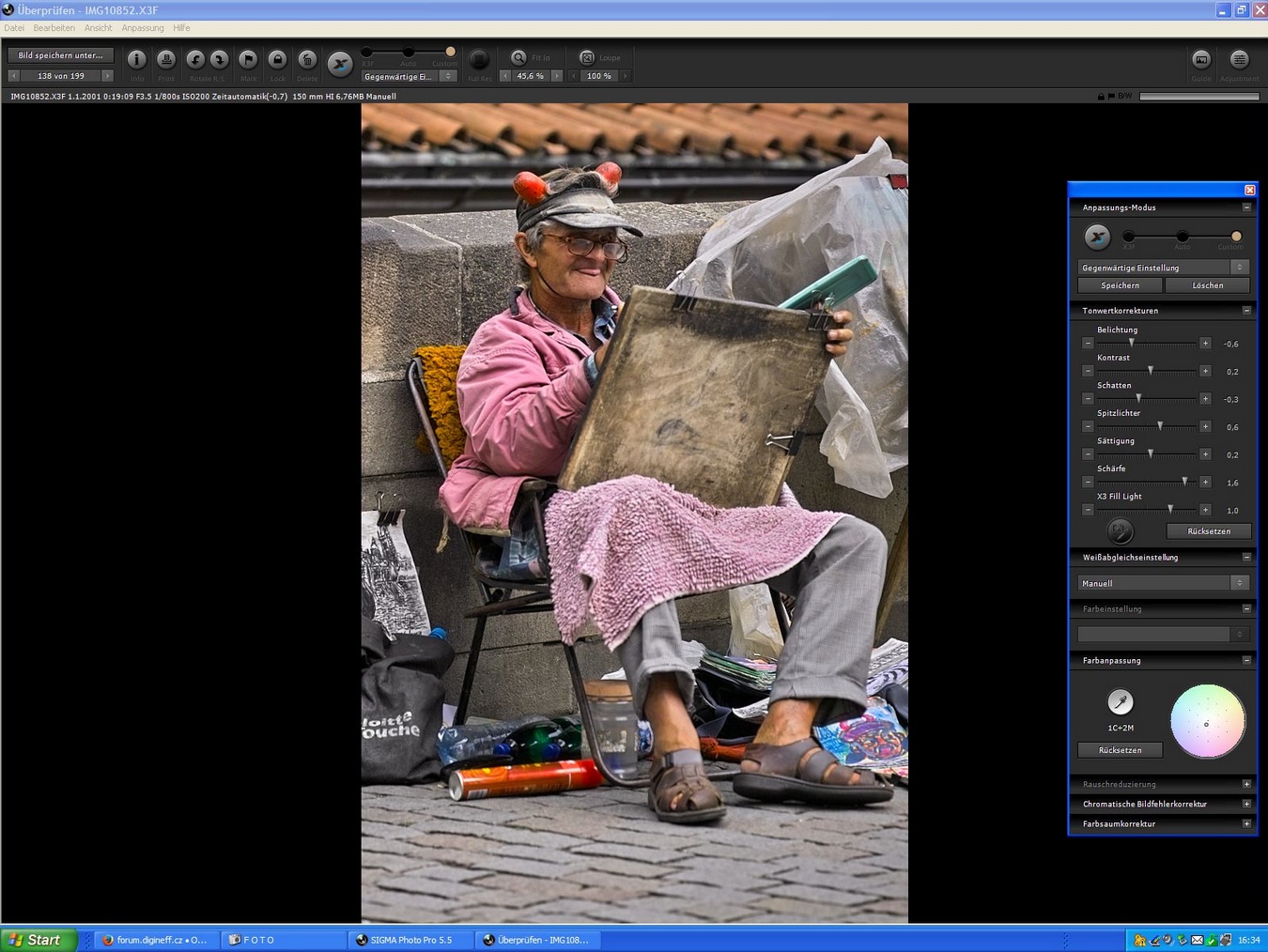
Task: Click the Delete trash icon
Action: pos(307,60)
